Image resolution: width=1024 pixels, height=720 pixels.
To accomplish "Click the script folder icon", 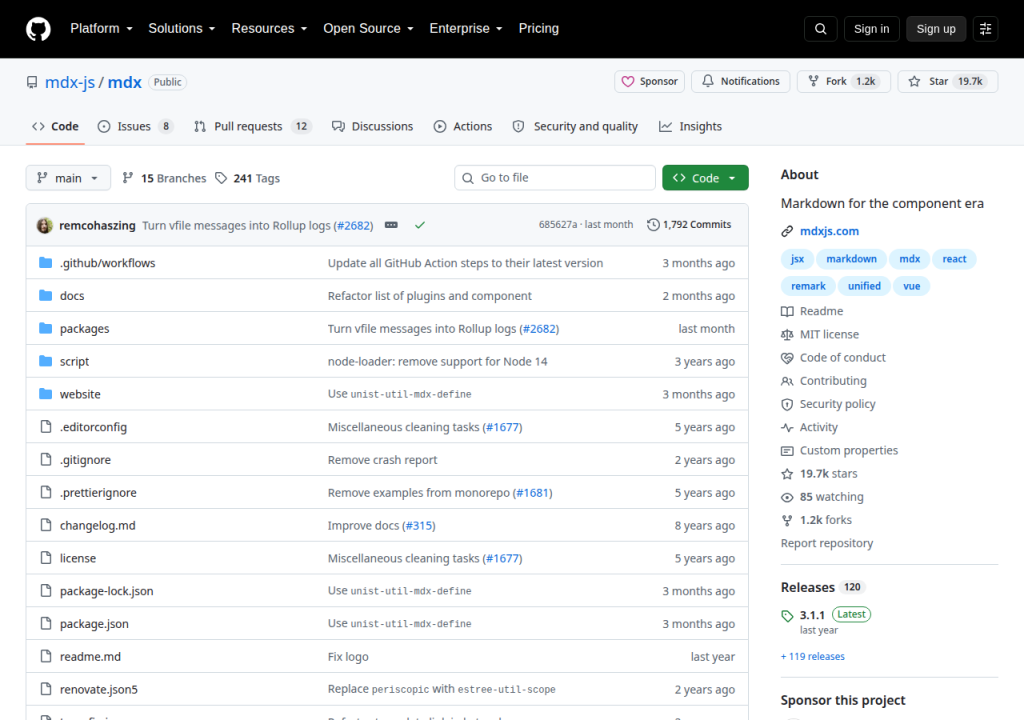I will tap(46, 361).
